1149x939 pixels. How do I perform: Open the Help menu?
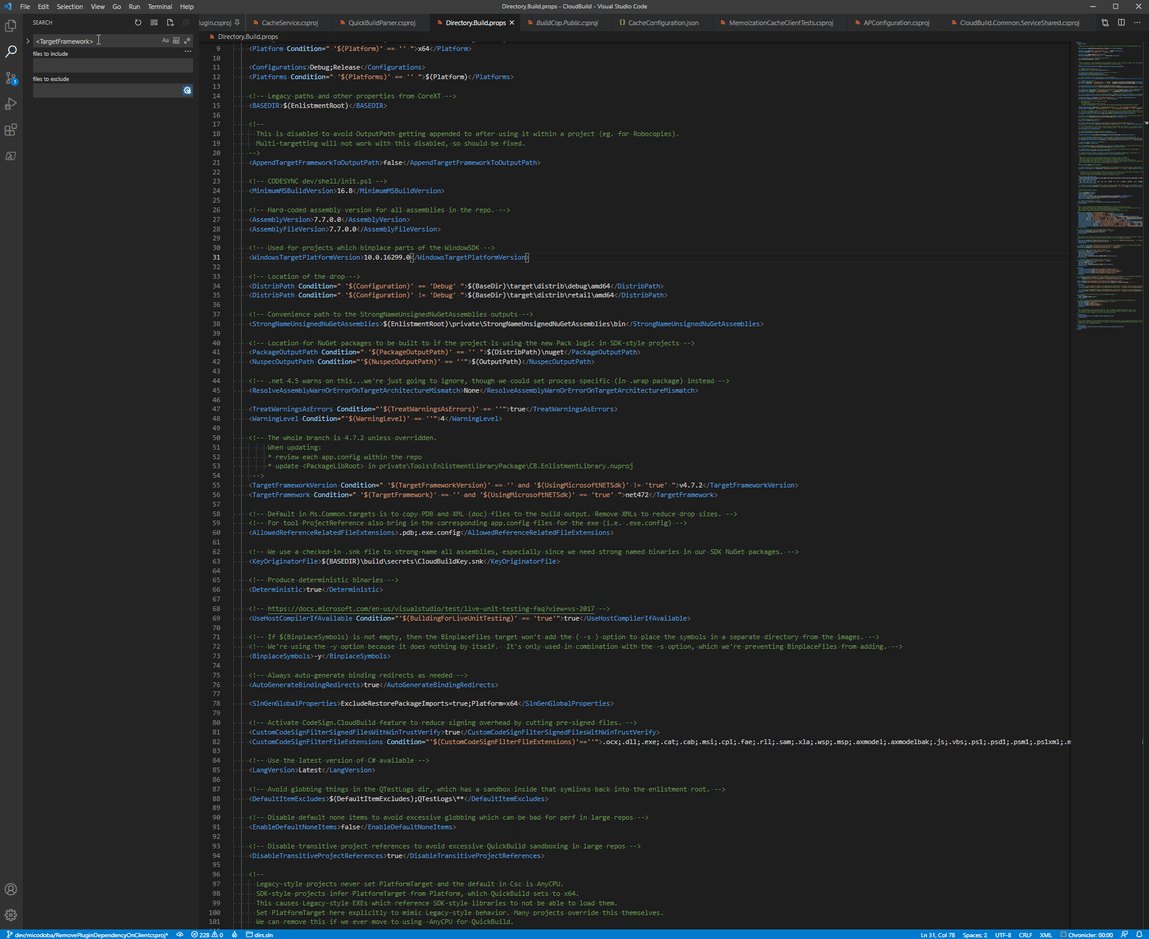pyautogui.click(x=187, y=7)
